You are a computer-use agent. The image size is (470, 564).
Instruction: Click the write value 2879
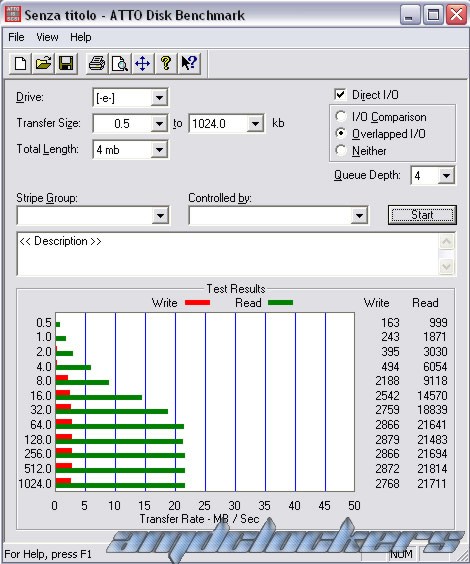387,440
